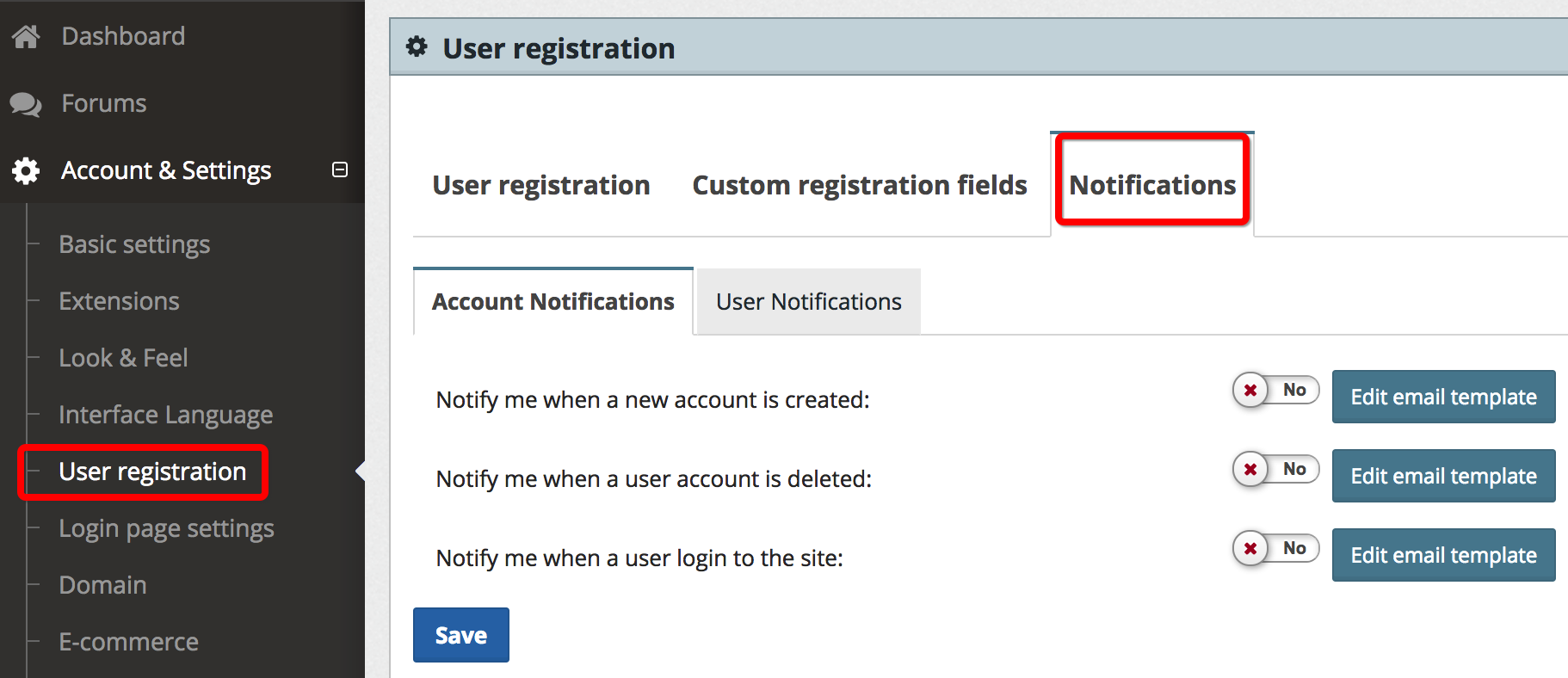Toggle notify when user account is deleted
The width and height of the screenshot is (1568, 678).
(1276, 470)
